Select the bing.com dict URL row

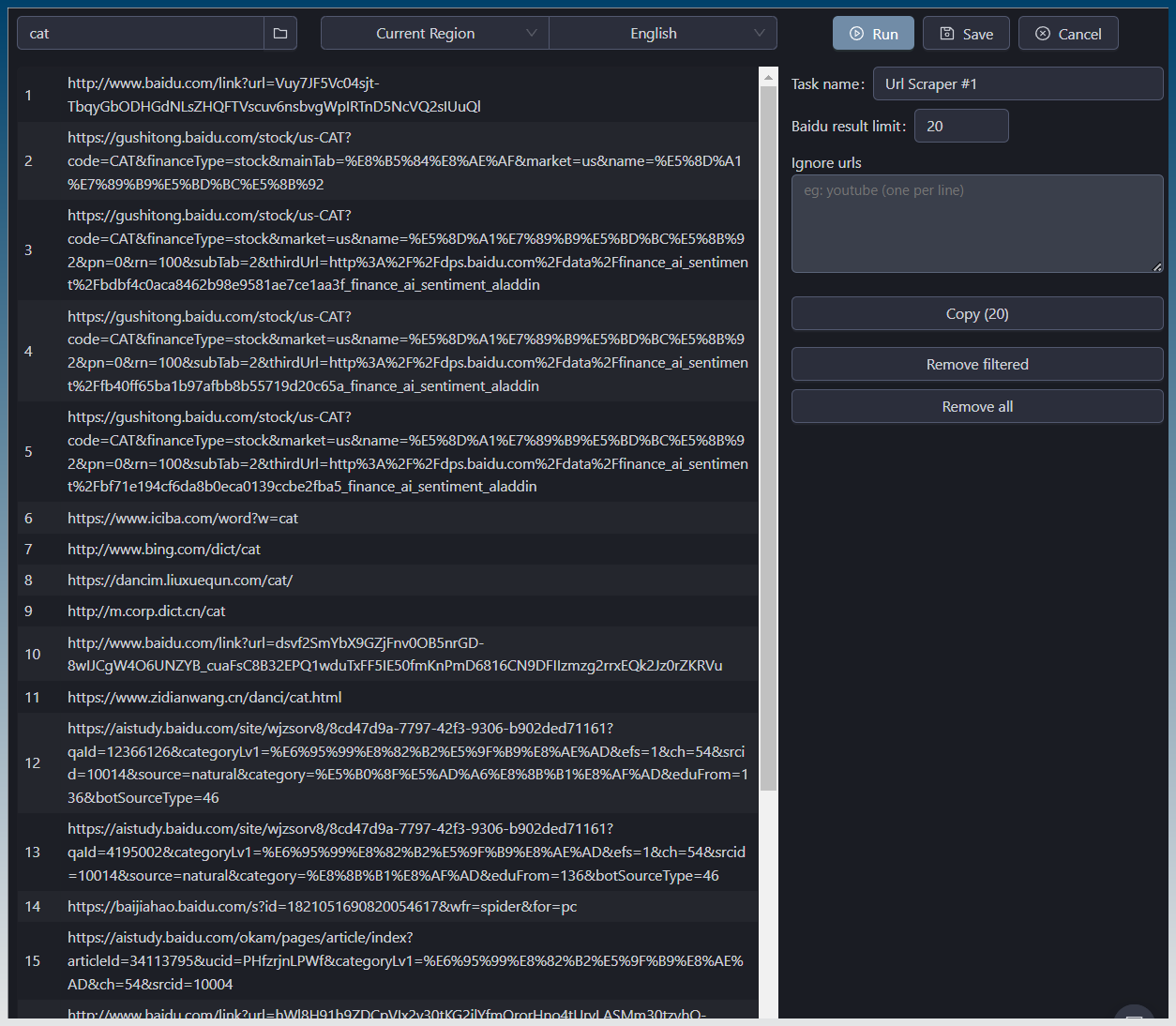pyautogui.click(x=164, y=550)
